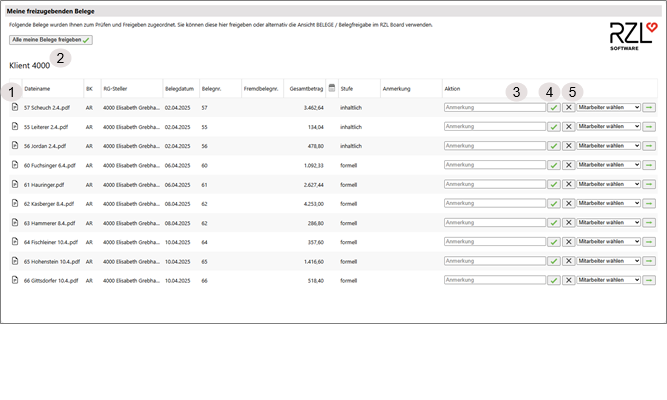Image resolution: width=667 pixels, height=400 pixels.
Task: Reject the 56 Jordan receipt with X button
Action: point(568,145)
